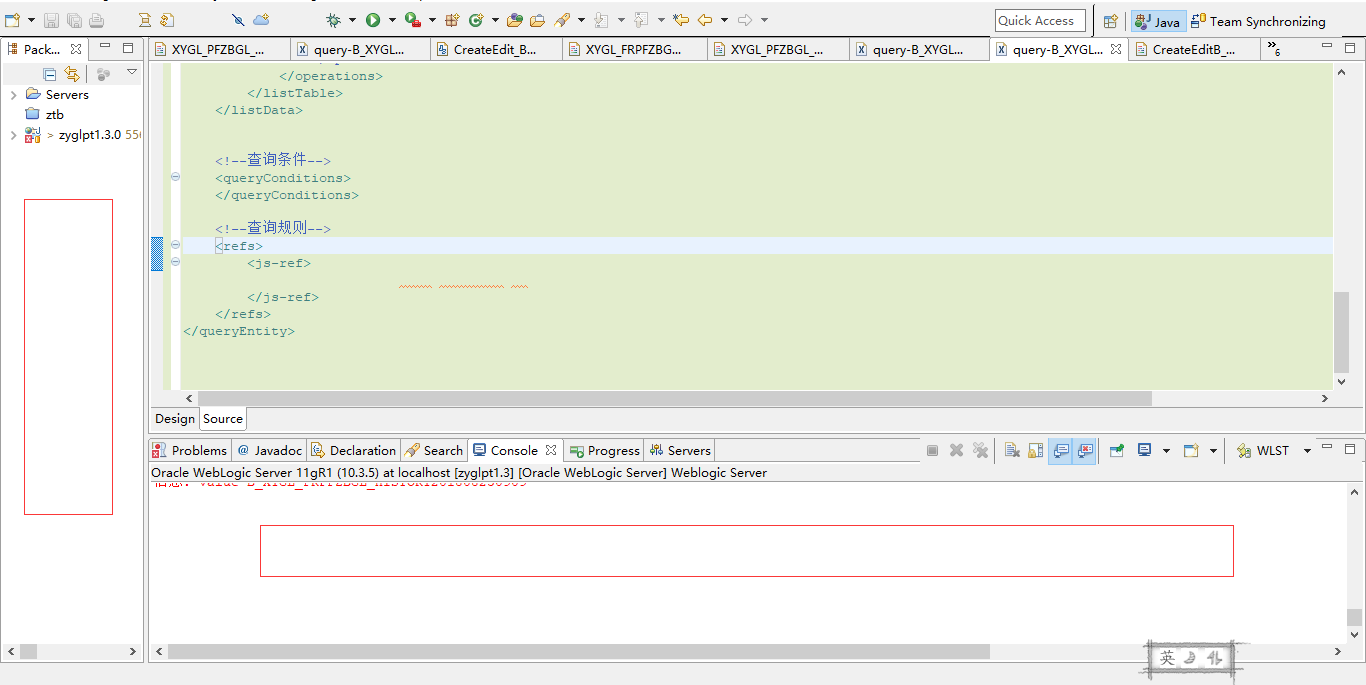Open the Progress view tab

pos(604,451)
